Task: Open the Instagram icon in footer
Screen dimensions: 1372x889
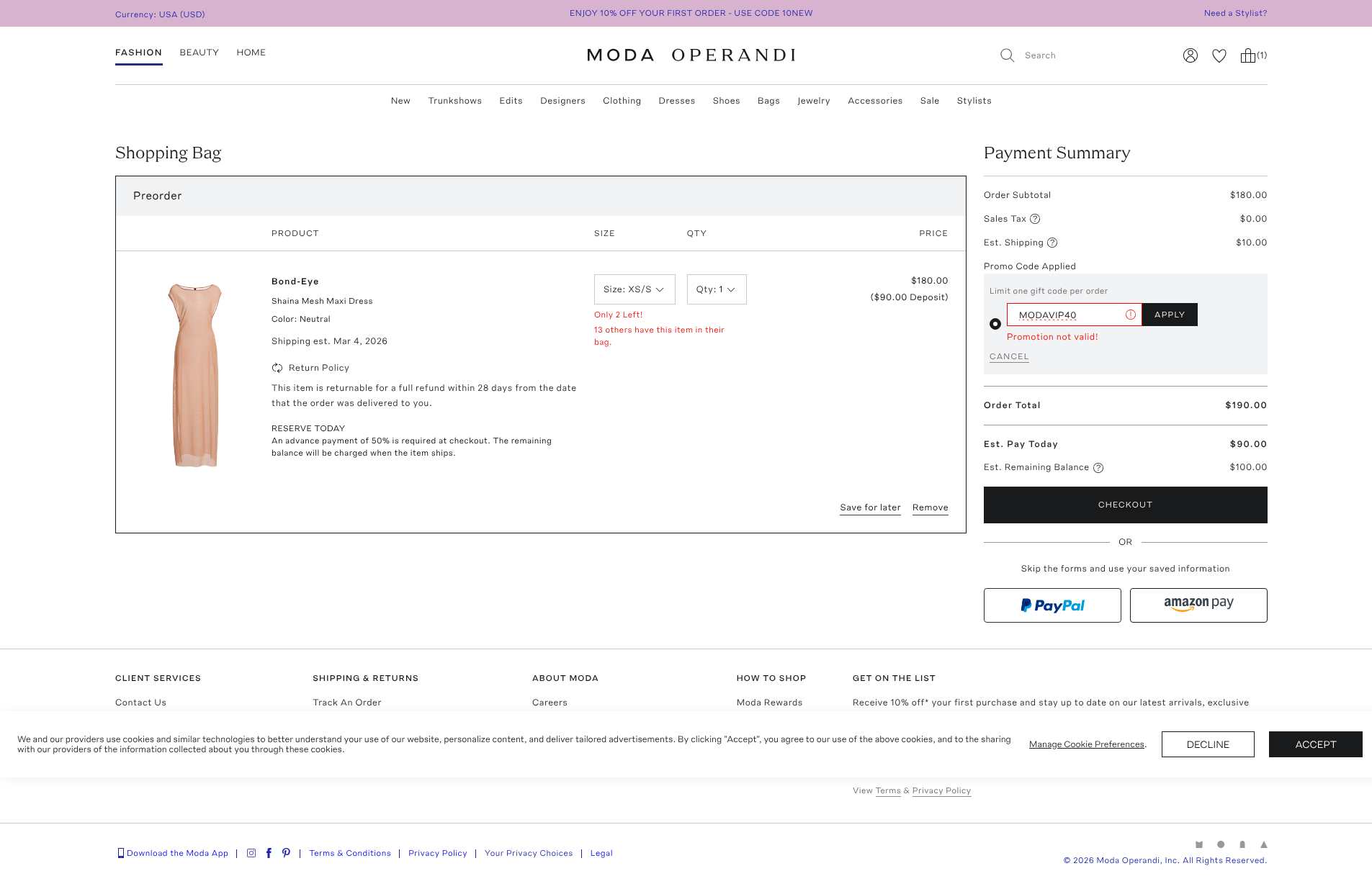Action: click(251, 853)
